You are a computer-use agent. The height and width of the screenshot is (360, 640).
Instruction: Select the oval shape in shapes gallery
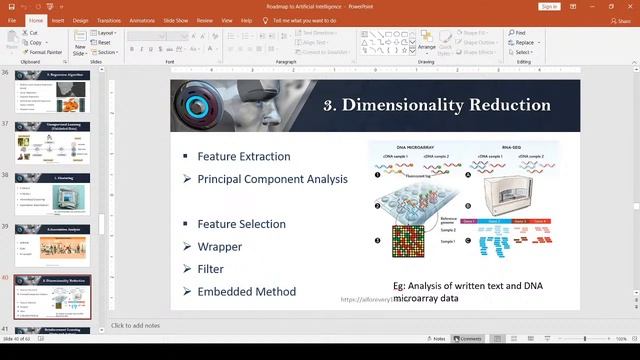396,34
